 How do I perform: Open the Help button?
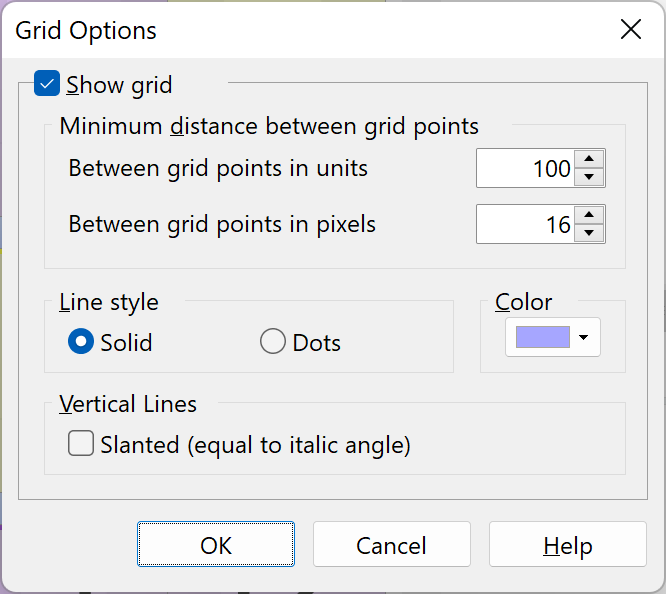click(567, 544)
